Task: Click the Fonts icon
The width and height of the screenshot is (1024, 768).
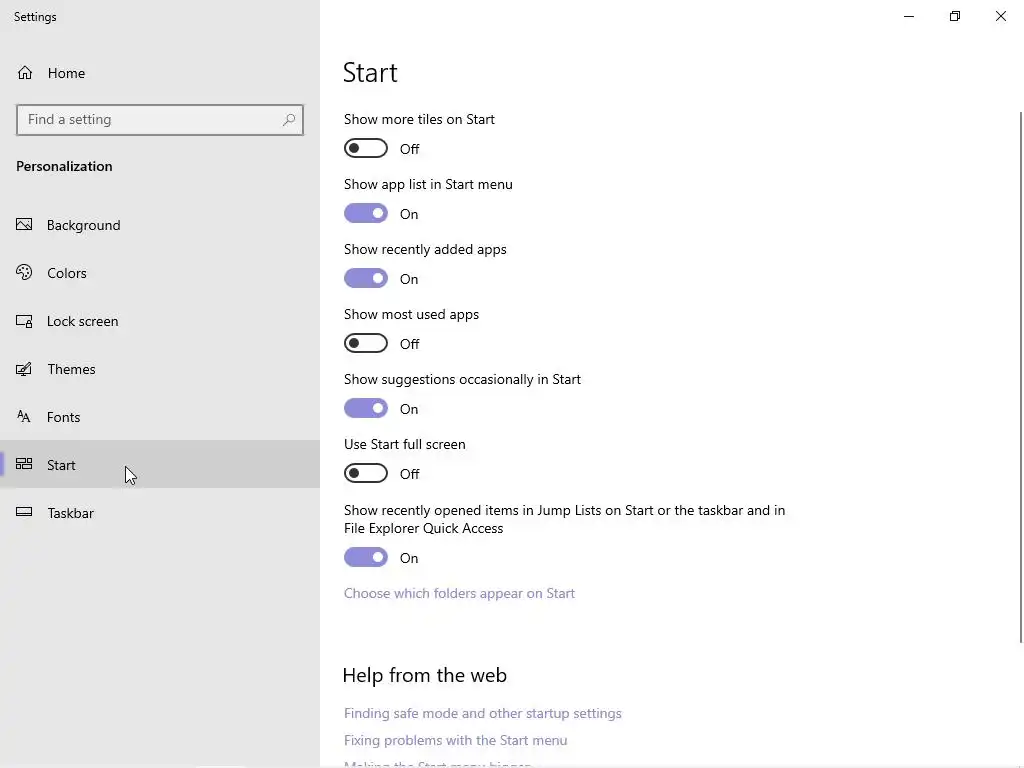Action: click(25, 417)
